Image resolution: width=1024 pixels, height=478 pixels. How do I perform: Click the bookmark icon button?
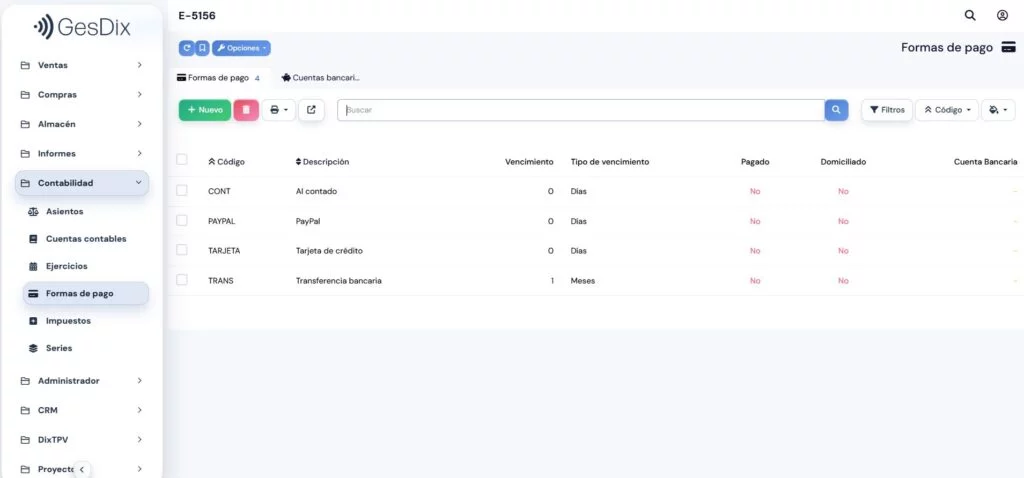[202, 48]
